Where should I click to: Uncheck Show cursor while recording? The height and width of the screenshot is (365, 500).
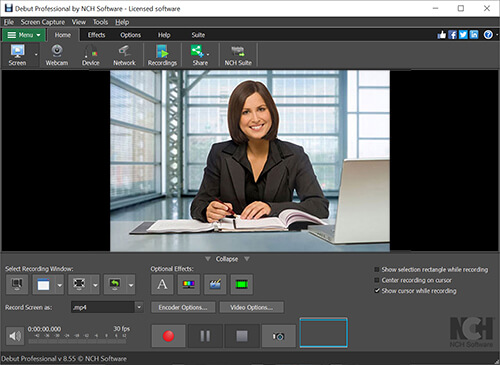[x=377, y=291]
